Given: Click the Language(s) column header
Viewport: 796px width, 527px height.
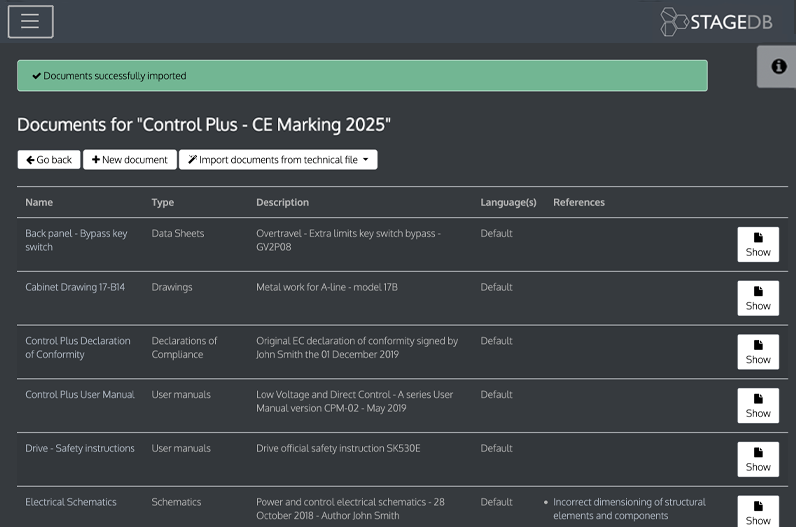Looking at the screenshot, I should [x=508, y=202].
